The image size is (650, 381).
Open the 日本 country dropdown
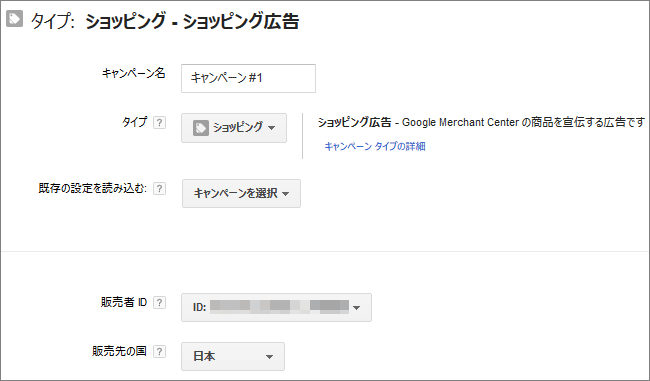click(233, 357)
